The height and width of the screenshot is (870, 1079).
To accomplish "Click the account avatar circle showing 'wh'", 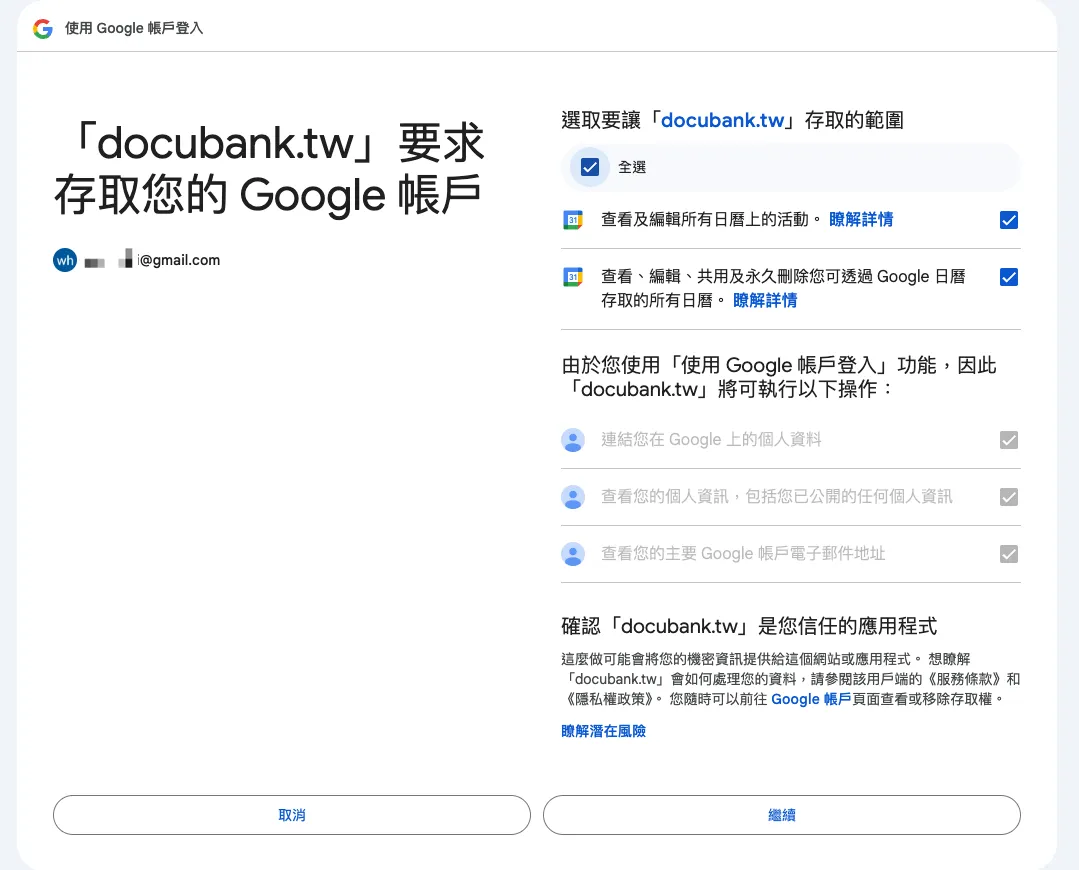I will pos(64,260).
